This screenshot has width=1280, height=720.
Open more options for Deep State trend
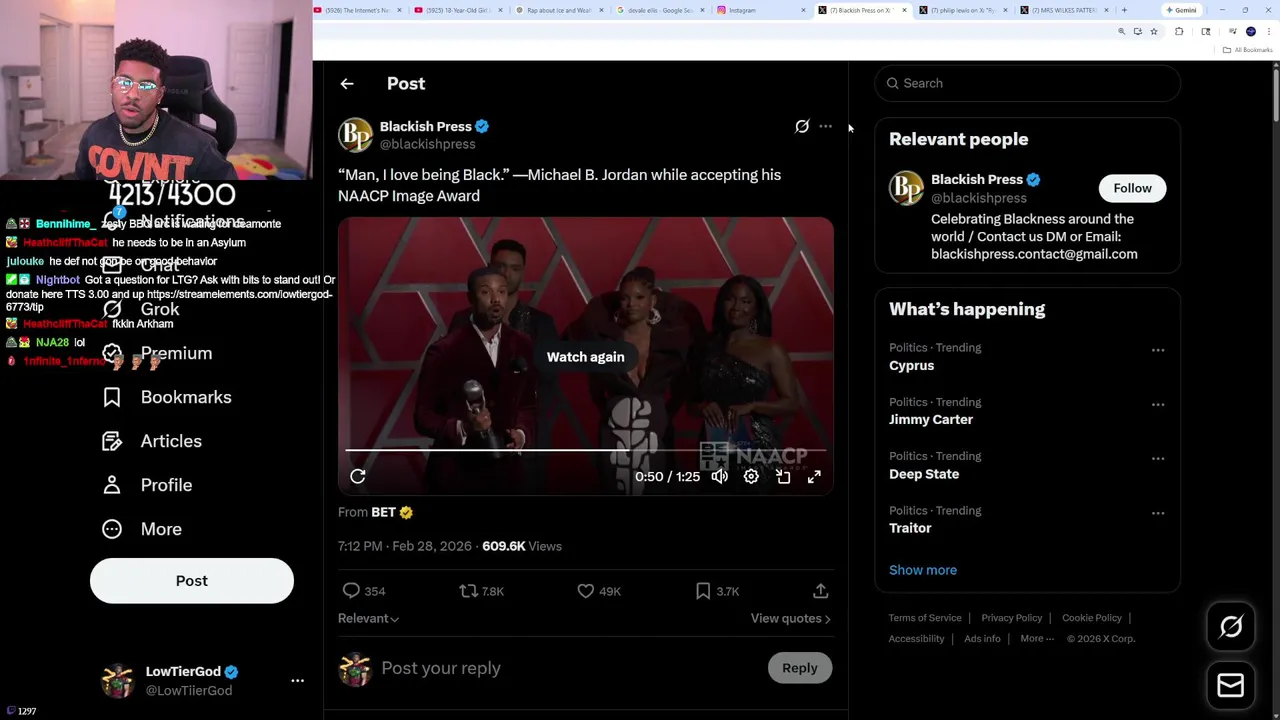(x=1158, y=458)
